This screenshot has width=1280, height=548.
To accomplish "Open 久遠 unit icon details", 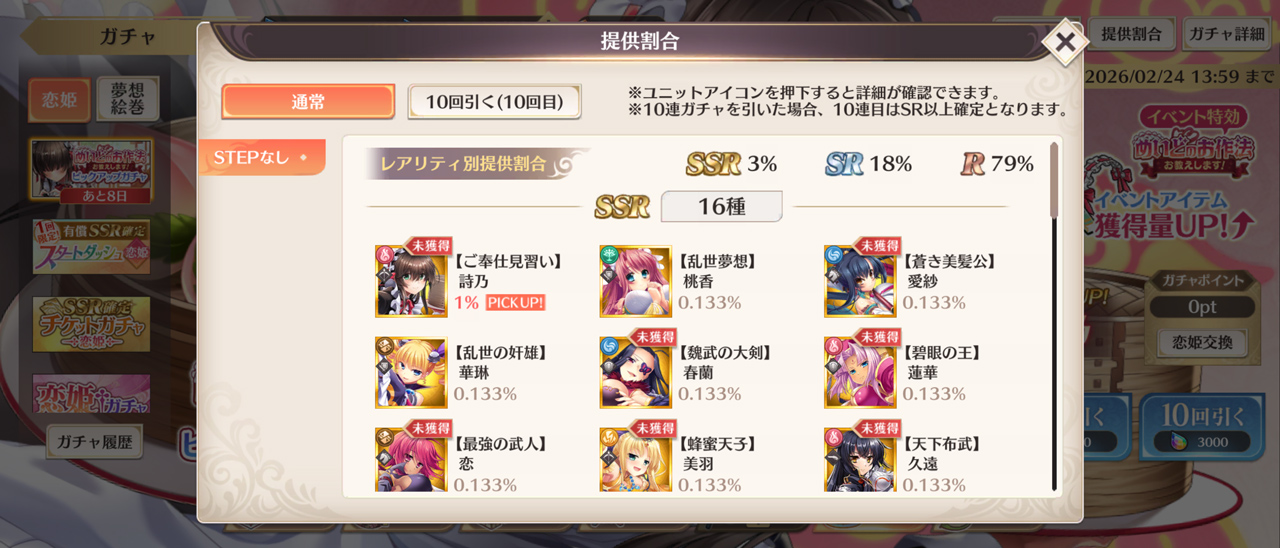I will click(x=860, y=460).
